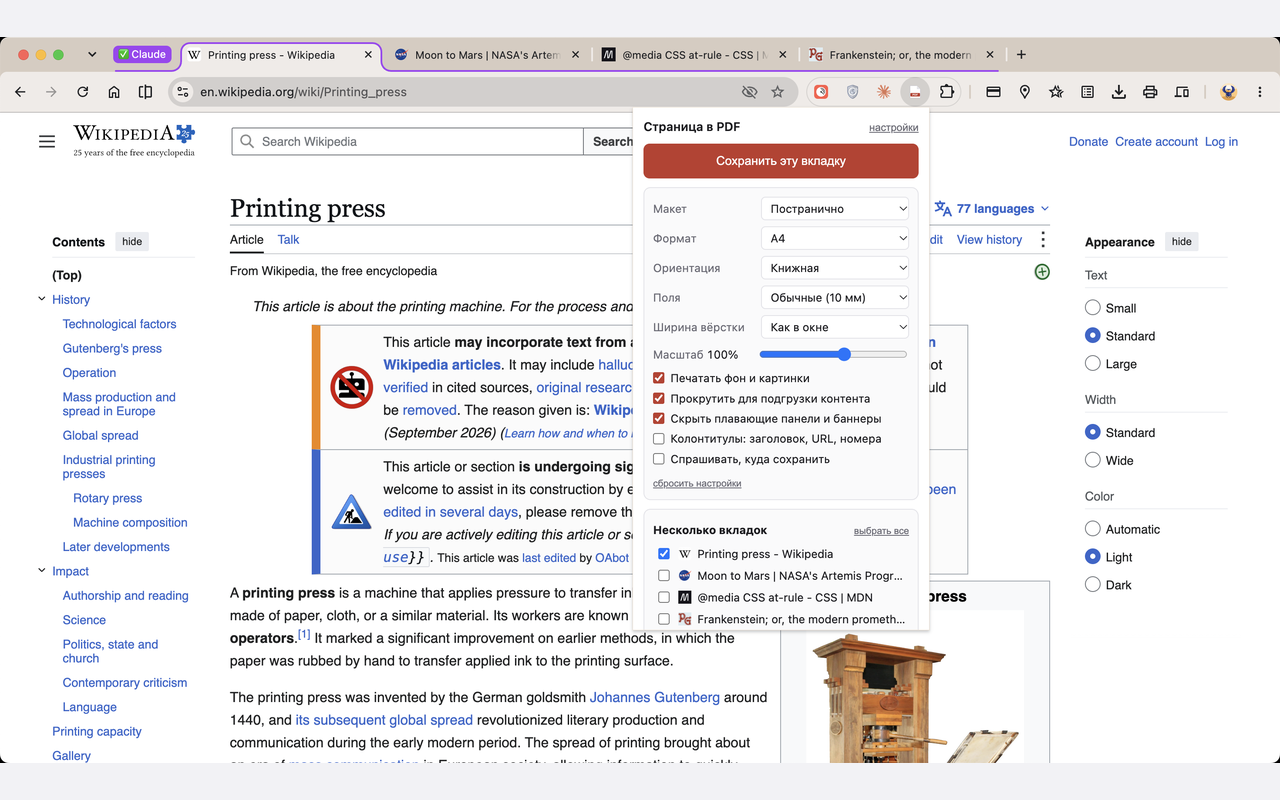Viewport: 1280px width, 800px height.
Task: Click the crossed-out eye icon in the address bar
Action: tap(748, 92)
